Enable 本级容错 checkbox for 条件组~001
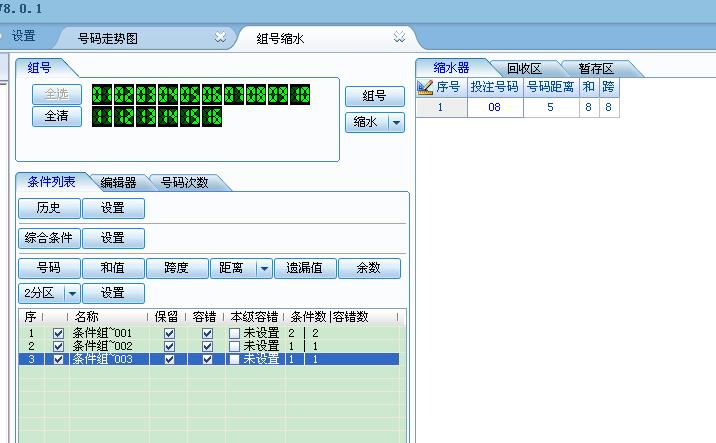716x443 pixels. [234, 333]
